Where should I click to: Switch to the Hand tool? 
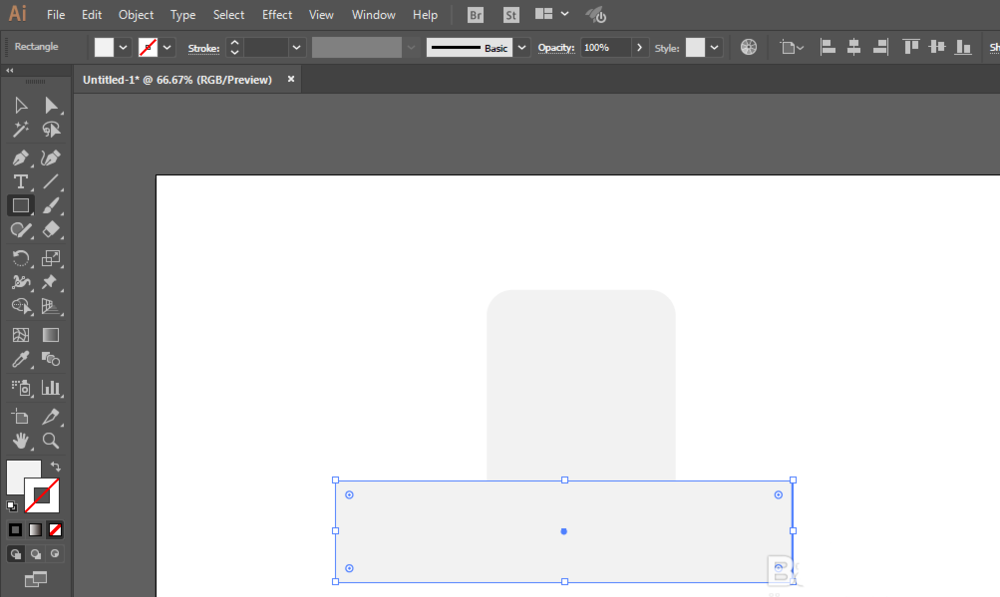point(20,441)
